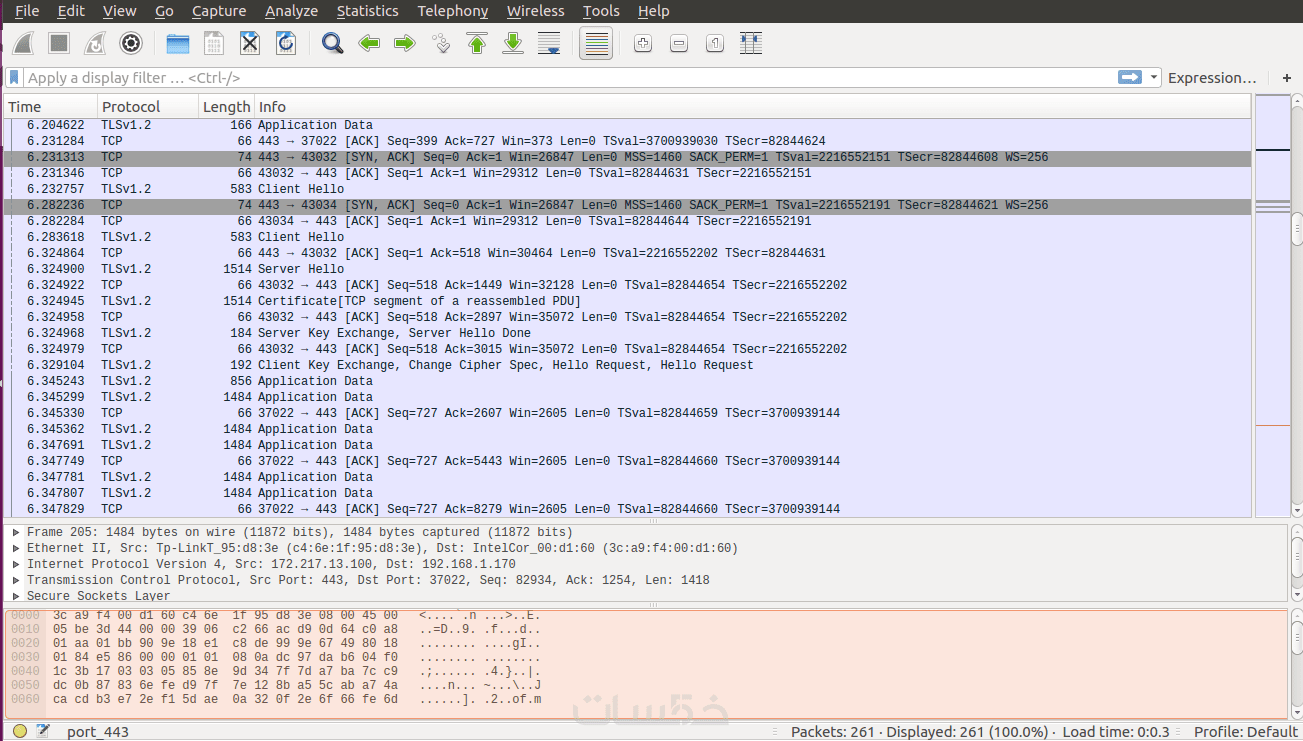Open the Capture menu
This screenshot has width=1303, height=741.
pos(219,11)
